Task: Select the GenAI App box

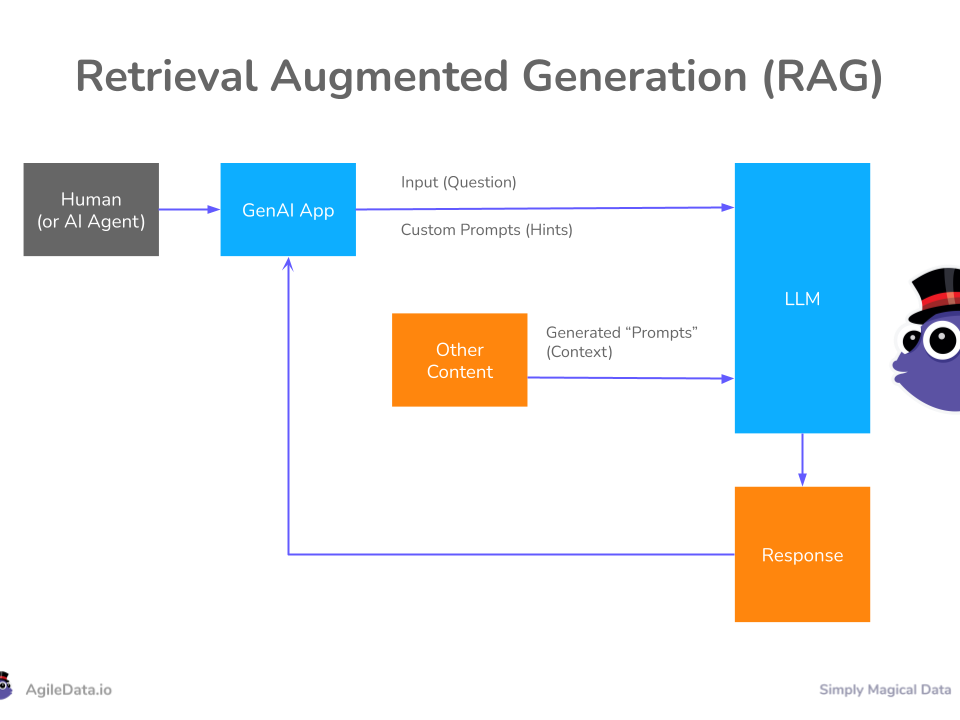Action: (x=288, y=209)
